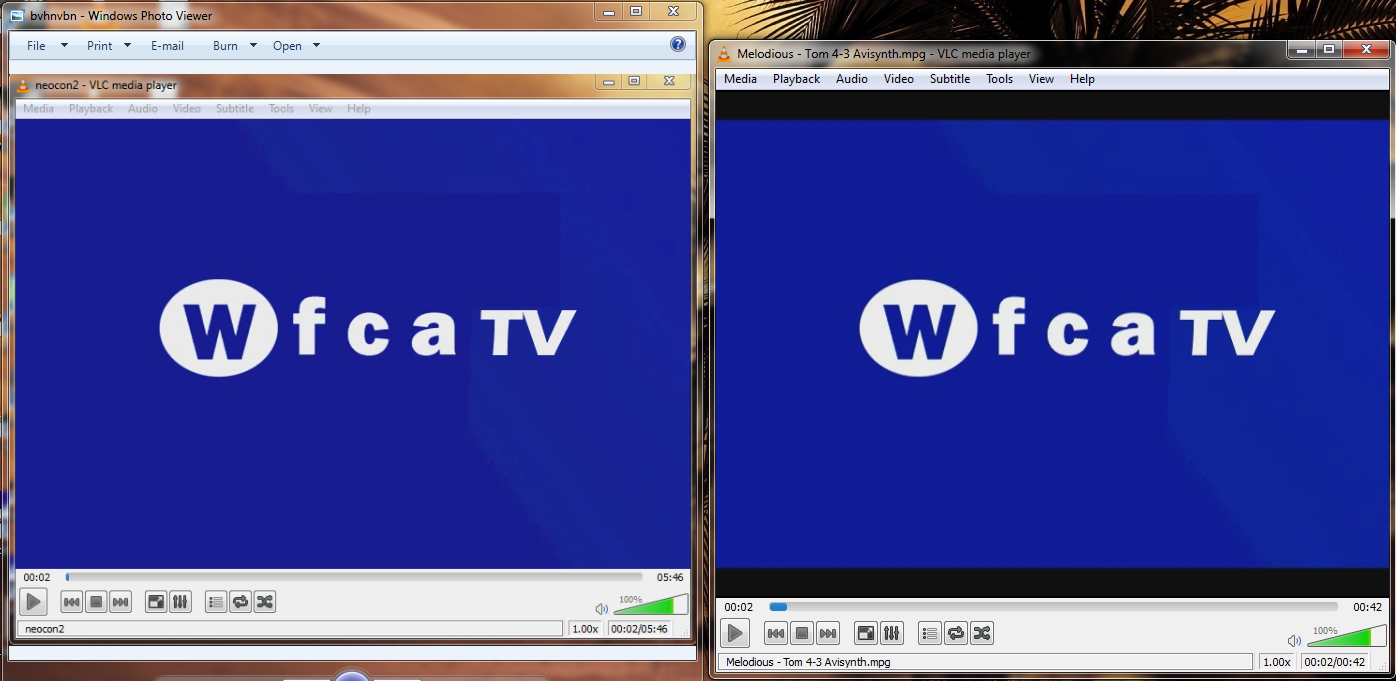Viewport: 1396px width, 681px height.
Task: Click elapsed time 00:02 in Melodious VLC
Action: tap(739, 607)
